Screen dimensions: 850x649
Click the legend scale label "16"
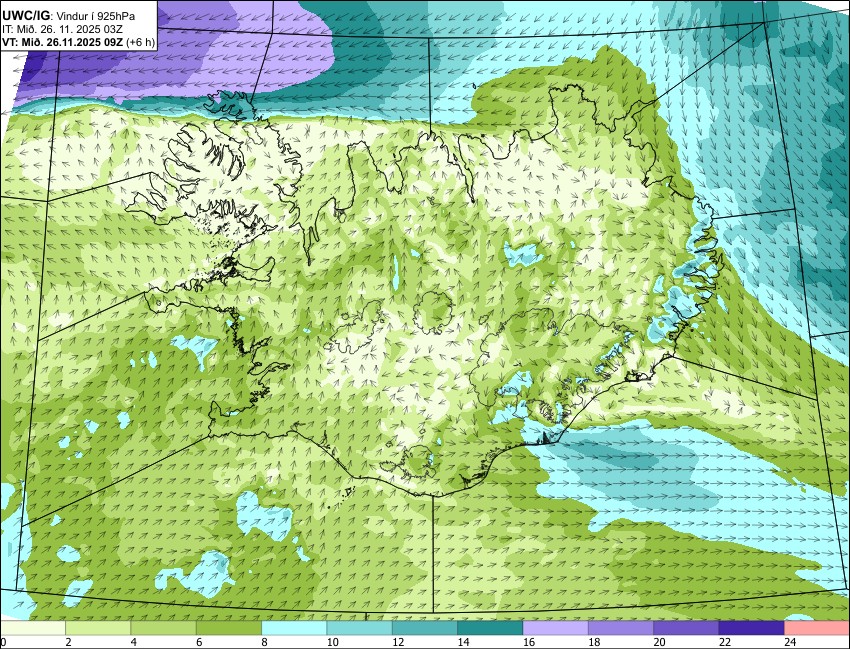click(529, 642)
